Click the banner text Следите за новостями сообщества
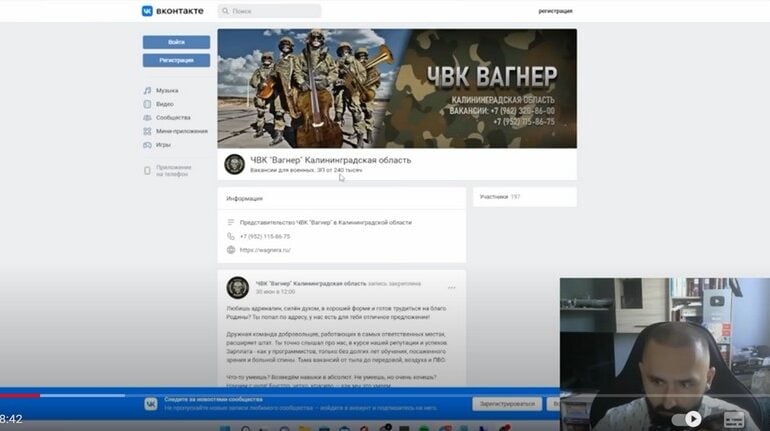The width and height of the screenshot is (770, 431). pos(214,400)
